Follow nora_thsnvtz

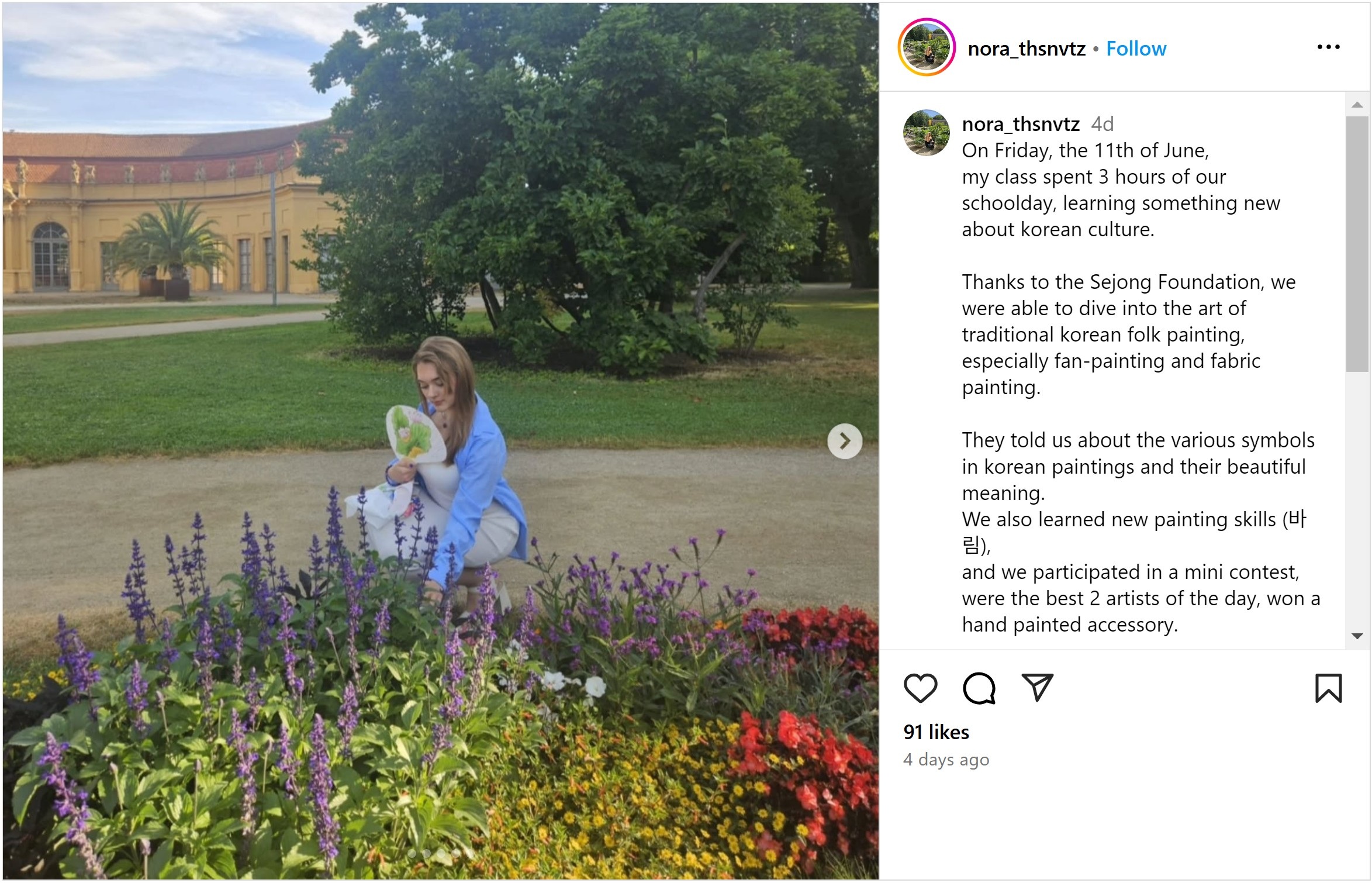(1136, 49)
